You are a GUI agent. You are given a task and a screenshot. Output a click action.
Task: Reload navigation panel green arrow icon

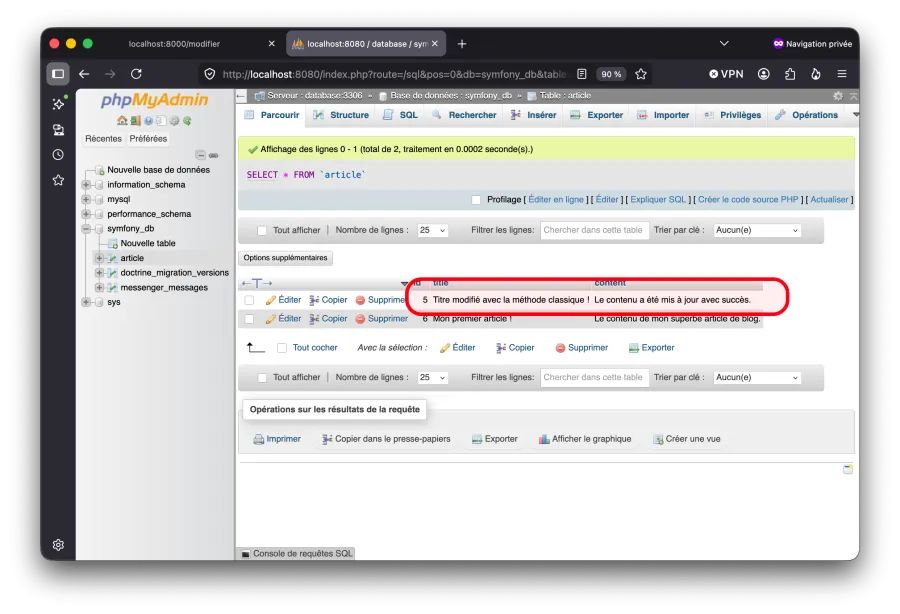pos(187,121)
